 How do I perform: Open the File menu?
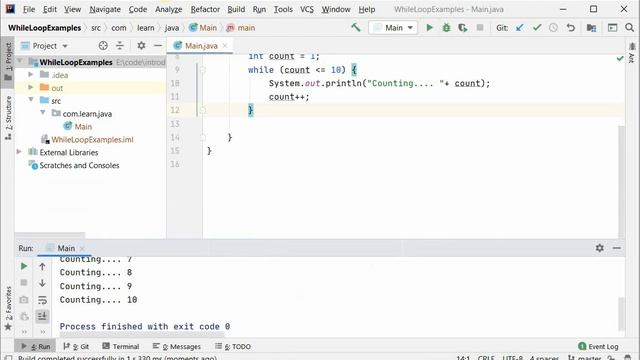pos(29,9)
